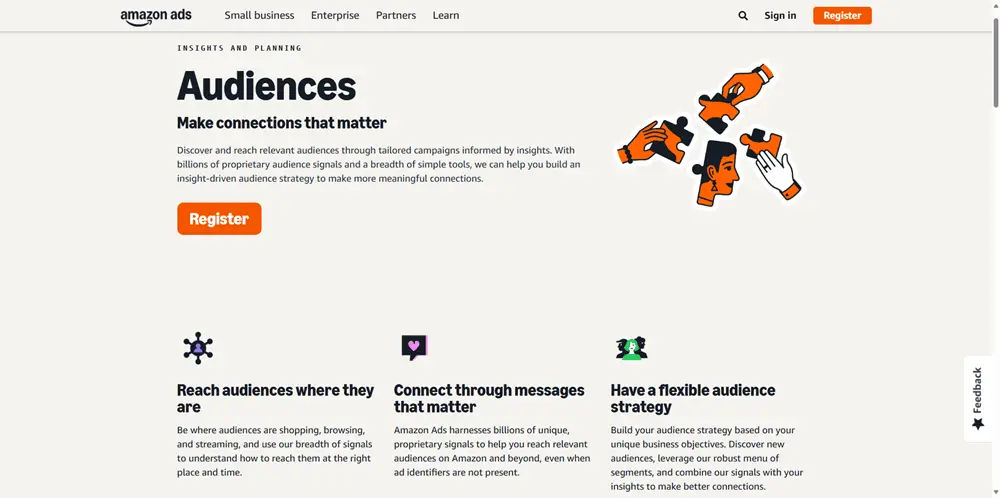The image size is (1000, 498).
Task: Expand the Learn navigation menu
Action: [446, 16]
